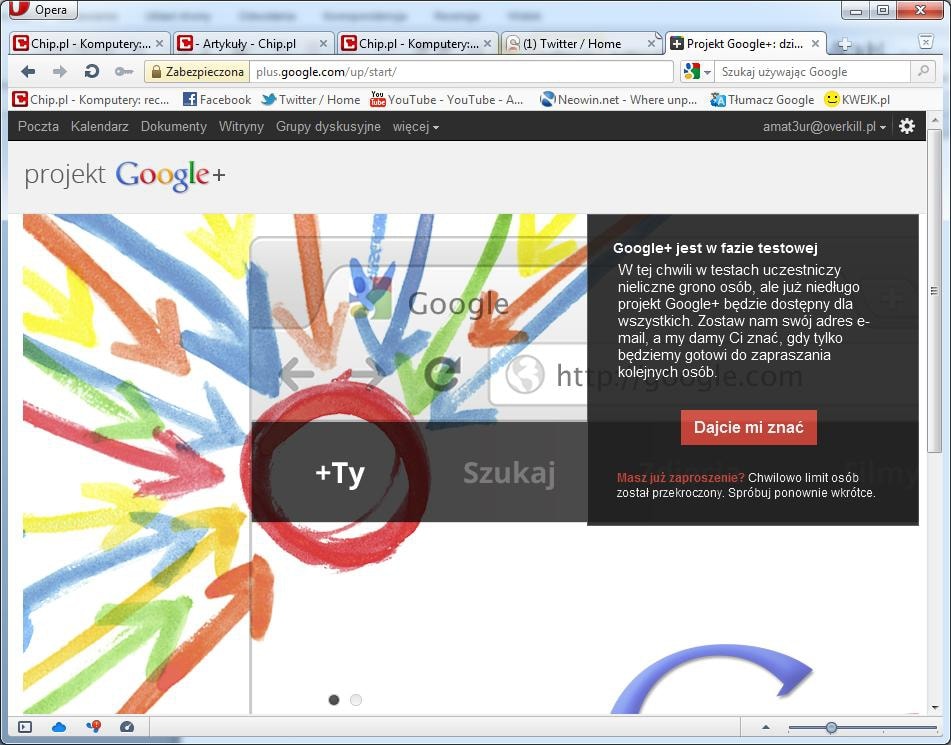Open the Google settings gear icon
The image size is (951, 745).
pos(907,126)
